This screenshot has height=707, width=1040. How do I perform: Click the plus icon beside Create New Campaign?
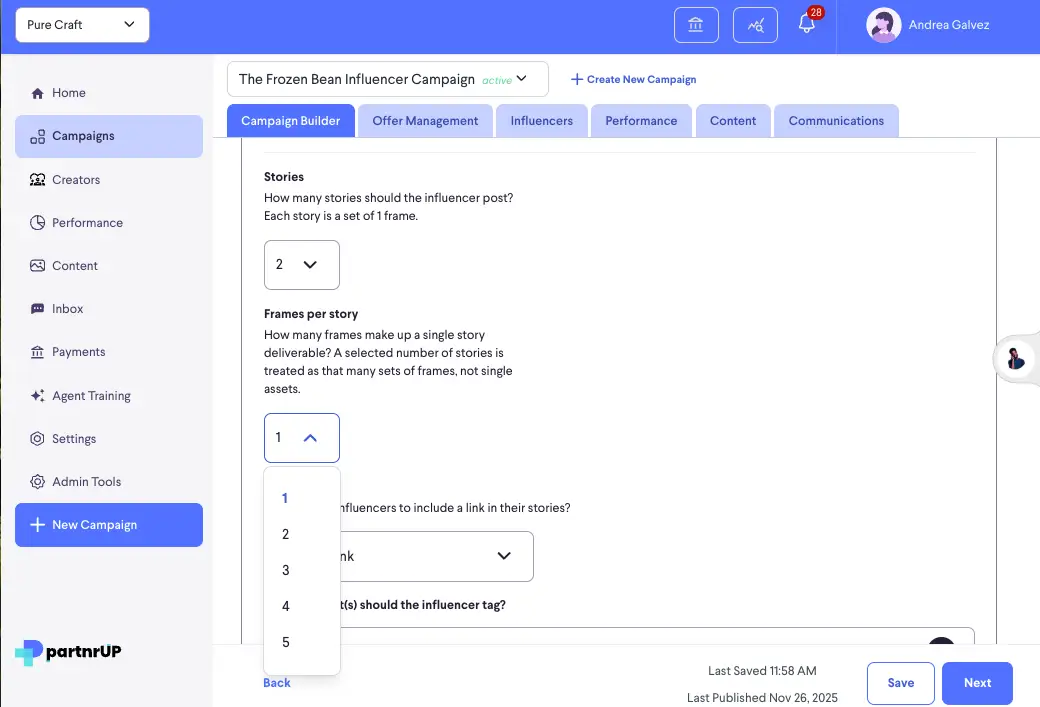click(576, 80)
